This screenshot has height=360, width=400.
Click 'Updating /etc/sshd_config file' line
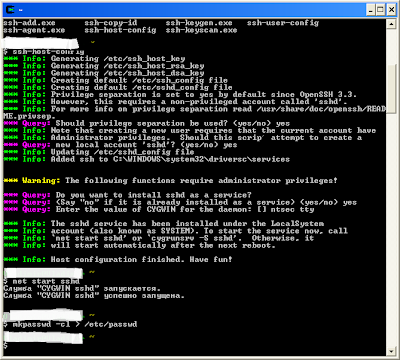[x=99, y=152]
